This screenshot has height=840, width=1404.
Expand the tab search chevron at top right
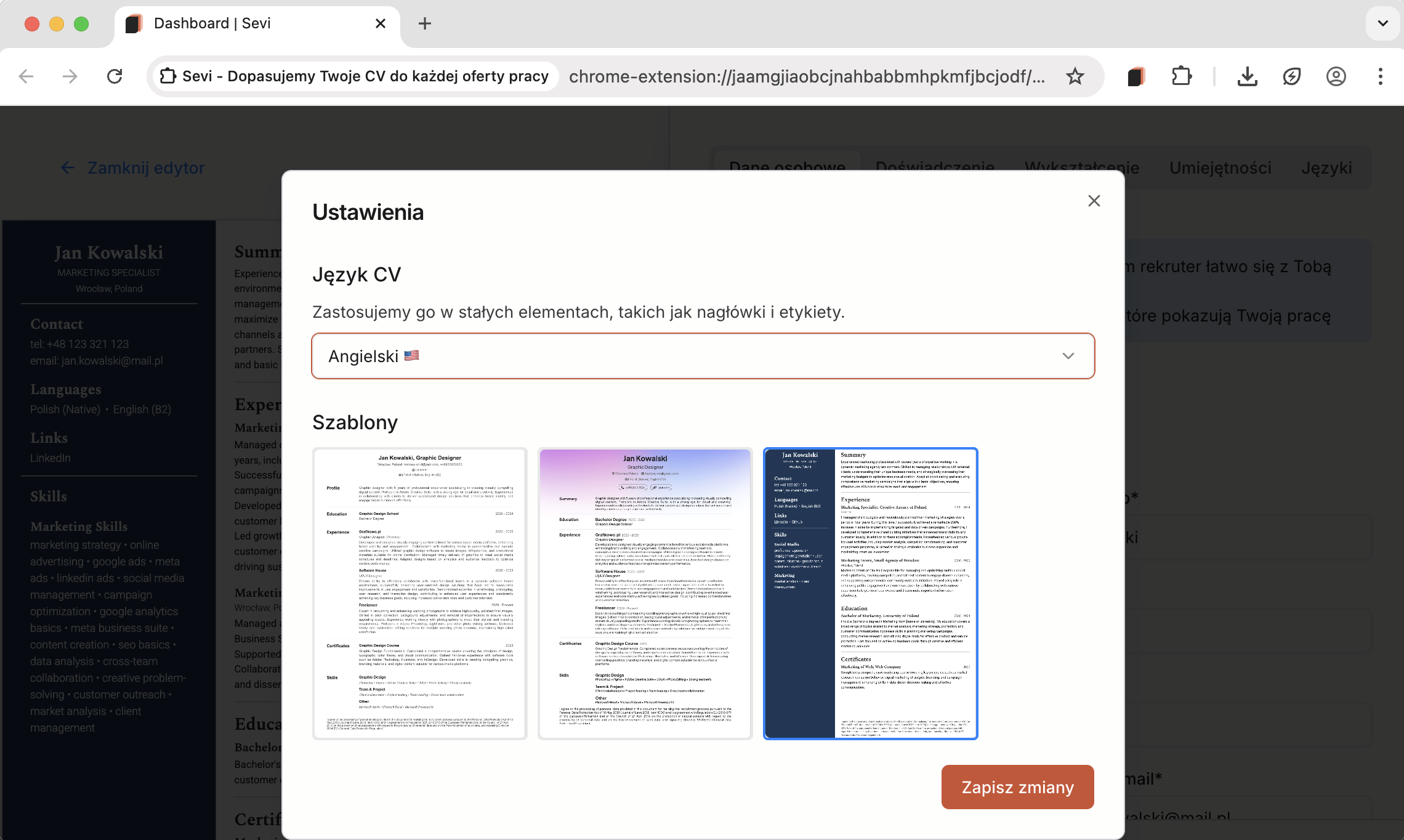click(1382, 23)
